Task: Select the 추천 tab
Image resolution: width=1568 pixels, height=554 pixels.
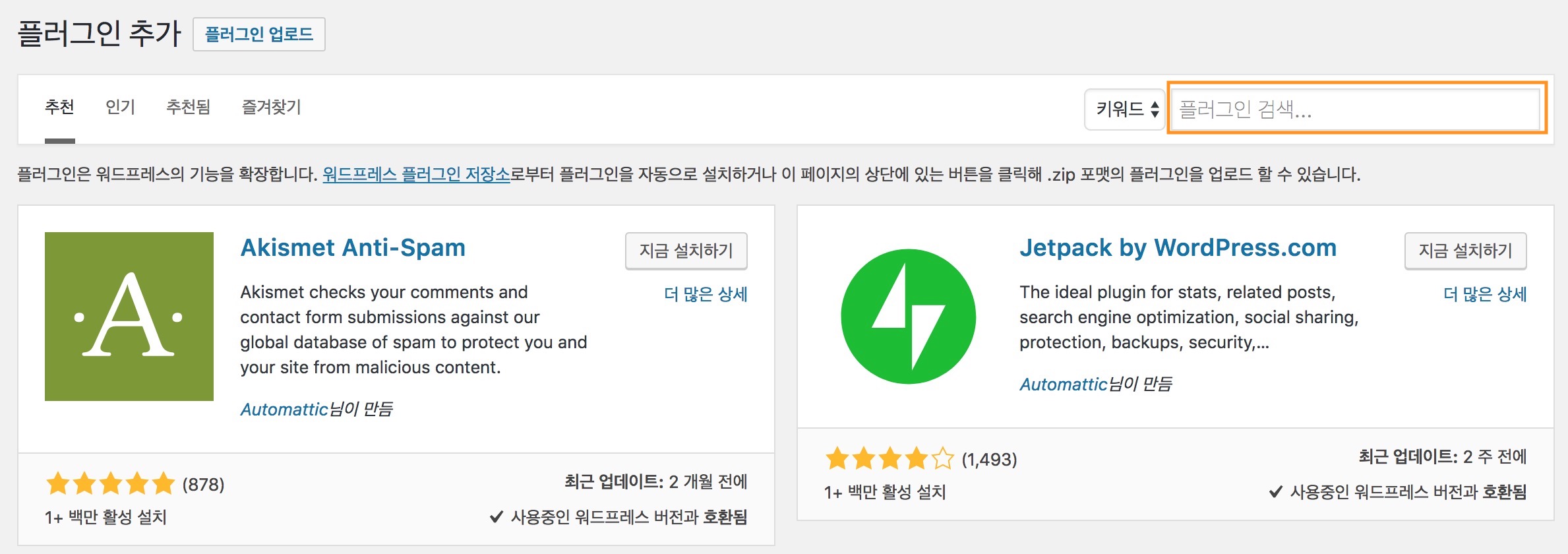Action: [x=59, y=107]
